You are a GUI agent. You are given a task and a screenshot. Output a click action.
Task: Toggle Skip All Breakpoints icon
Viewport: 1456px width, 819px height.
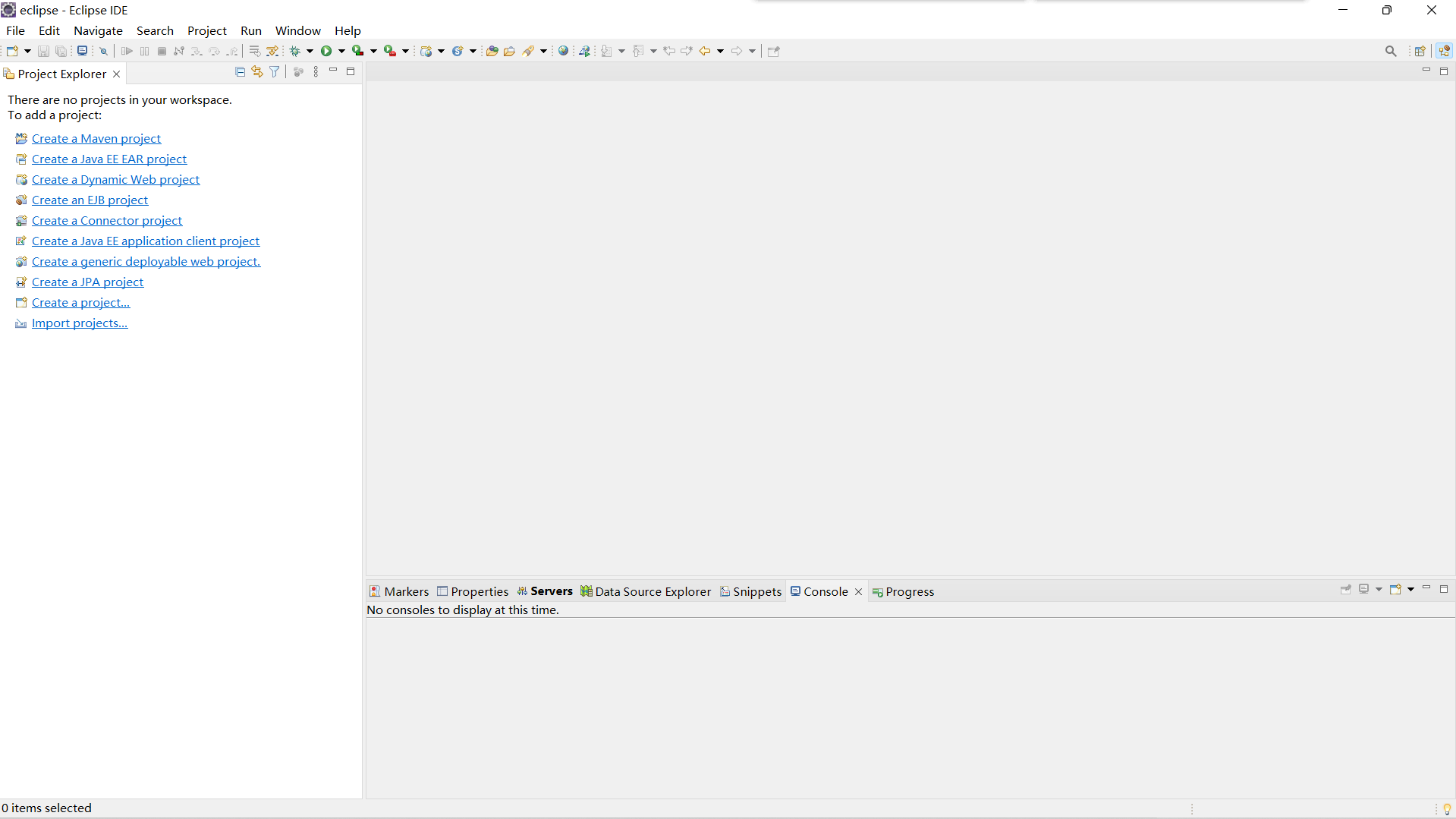(104, 51)
